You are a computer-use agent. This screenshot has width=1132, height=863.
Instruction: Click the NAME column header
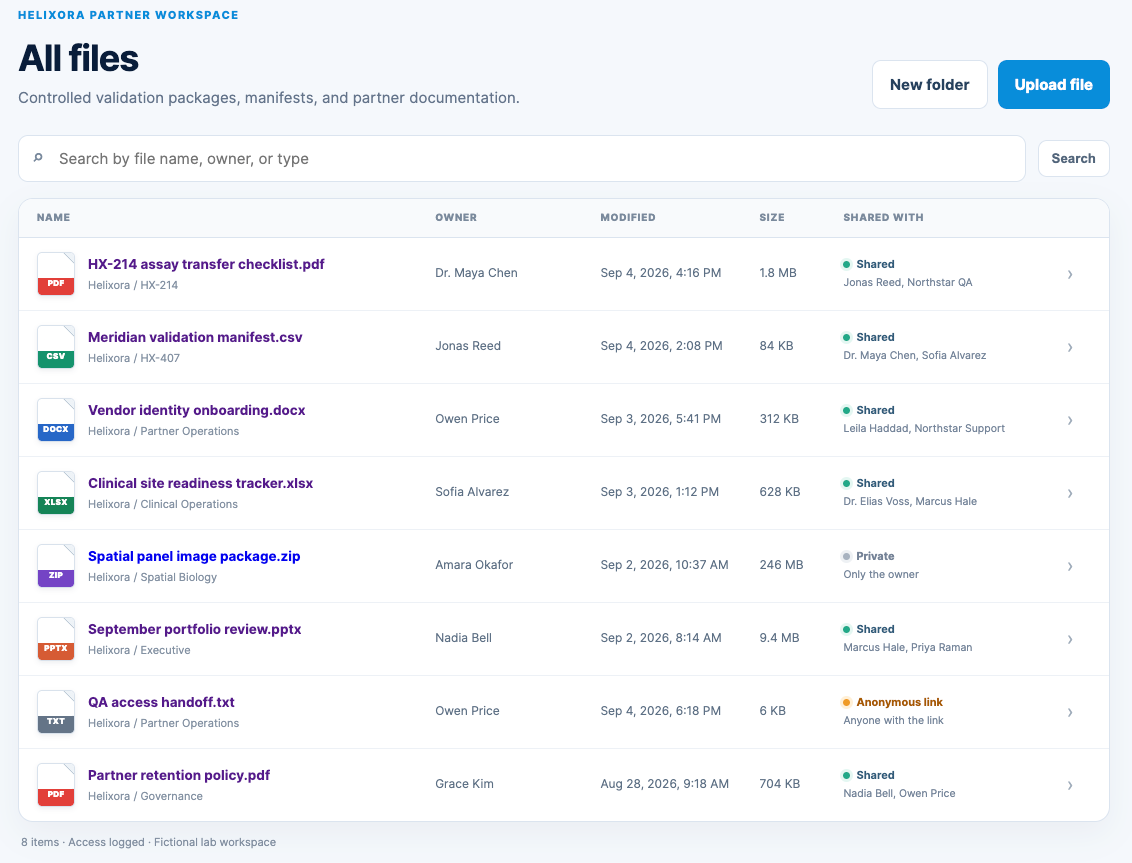click(53, 217)
